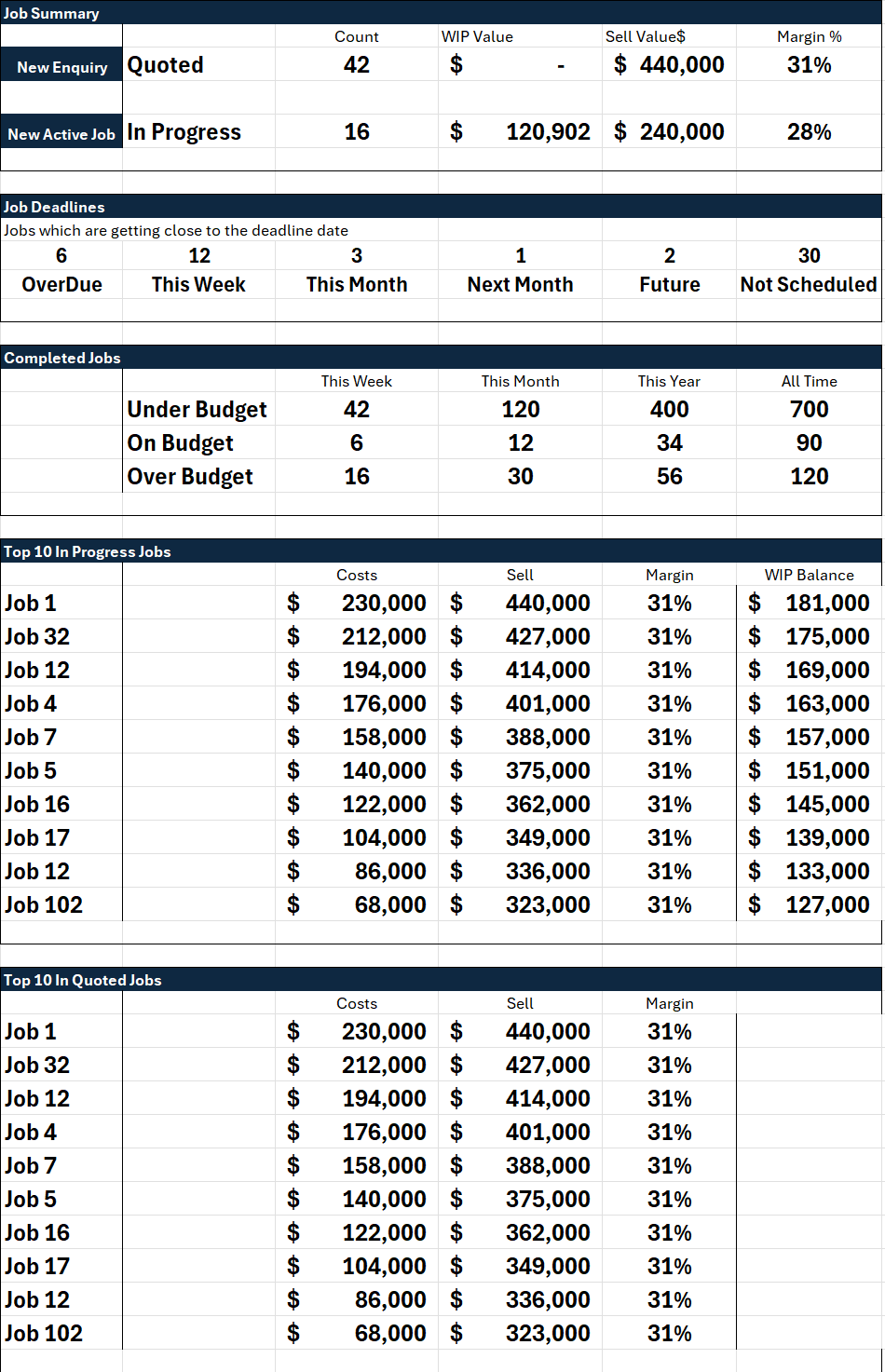The height and width of the screenshot is (1372, 885).
Task: Select Job 102 in the Quoted Jobs list
Action: pyautogui.click(x=44, y=1334)
